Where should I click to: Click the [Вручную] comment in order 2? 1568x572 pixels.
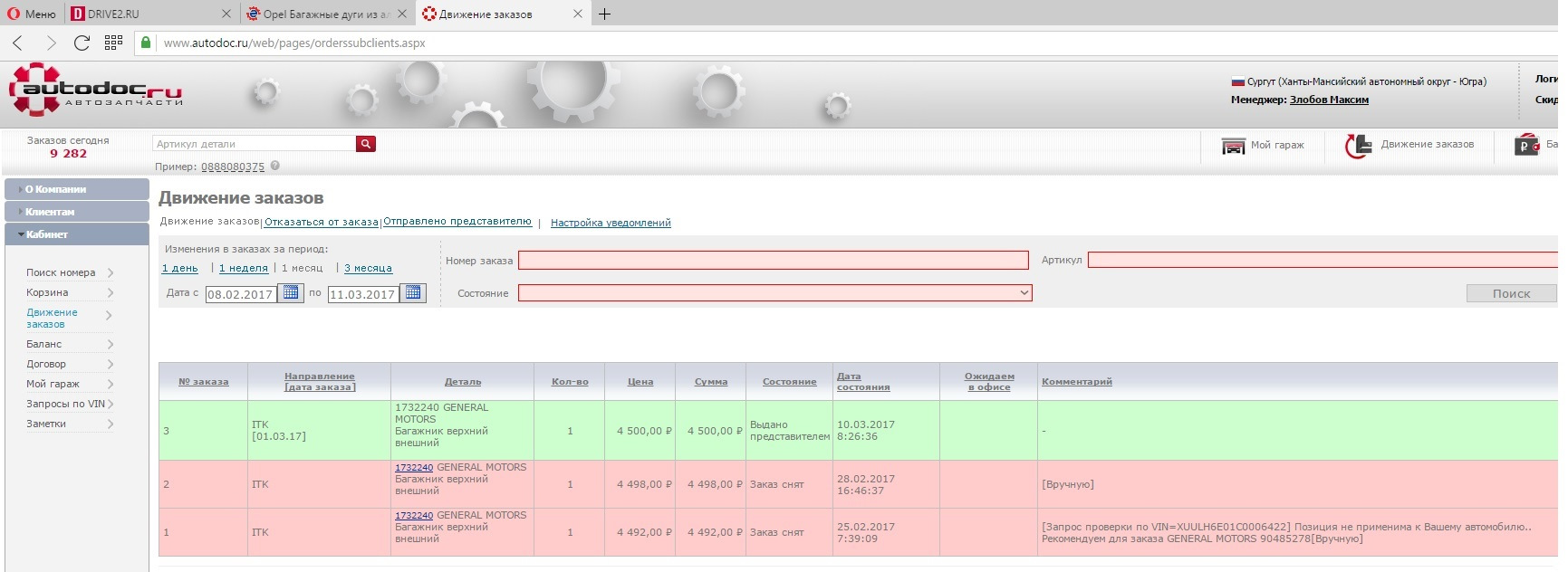tap(1068, 484)
